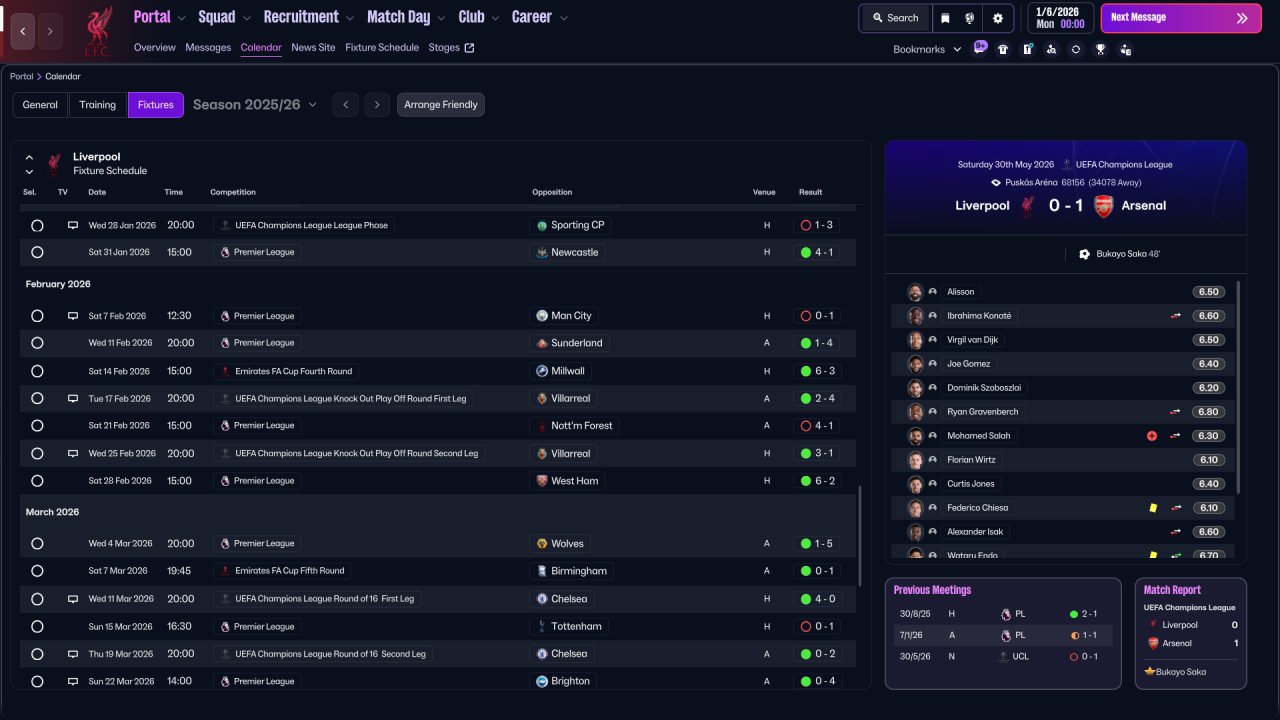Screen dimensions: 1280x720
Task: Switch to the Training tab
Action: [x=98, y=105]
